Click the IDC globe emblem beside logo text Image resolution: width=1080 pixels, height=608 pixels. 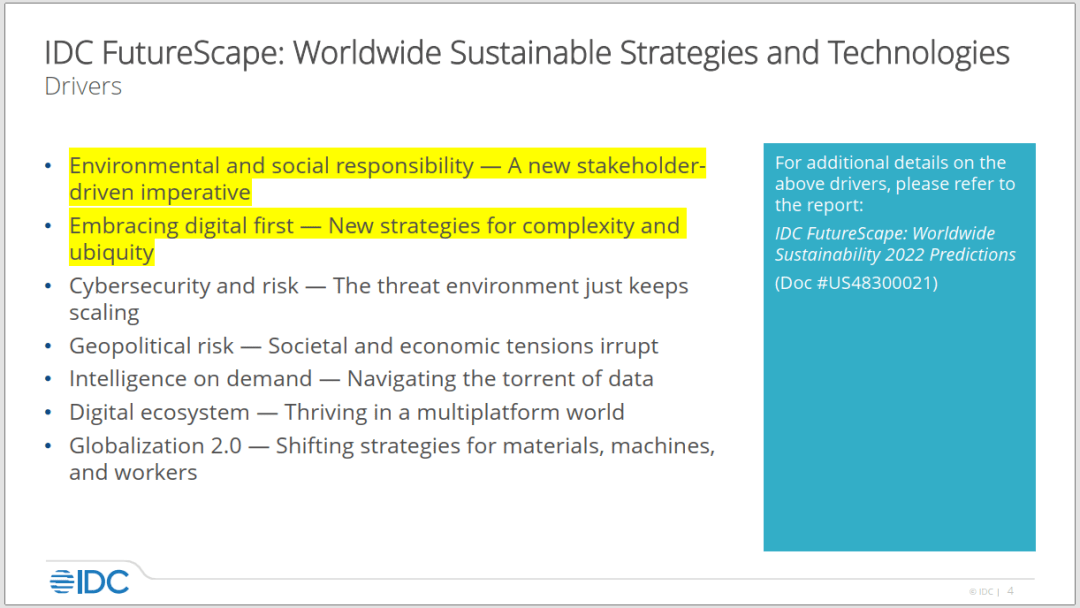62,582
